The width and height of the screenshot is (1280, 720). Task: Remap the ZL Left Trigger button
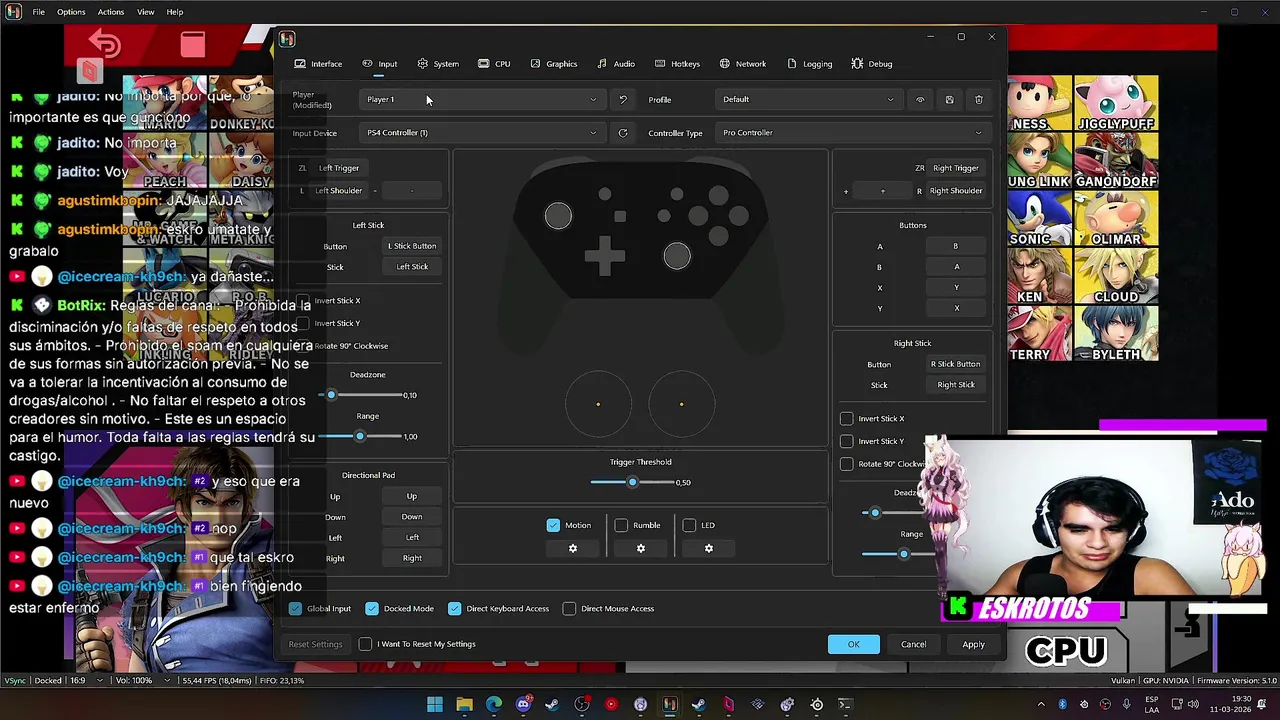coord(339,168)
